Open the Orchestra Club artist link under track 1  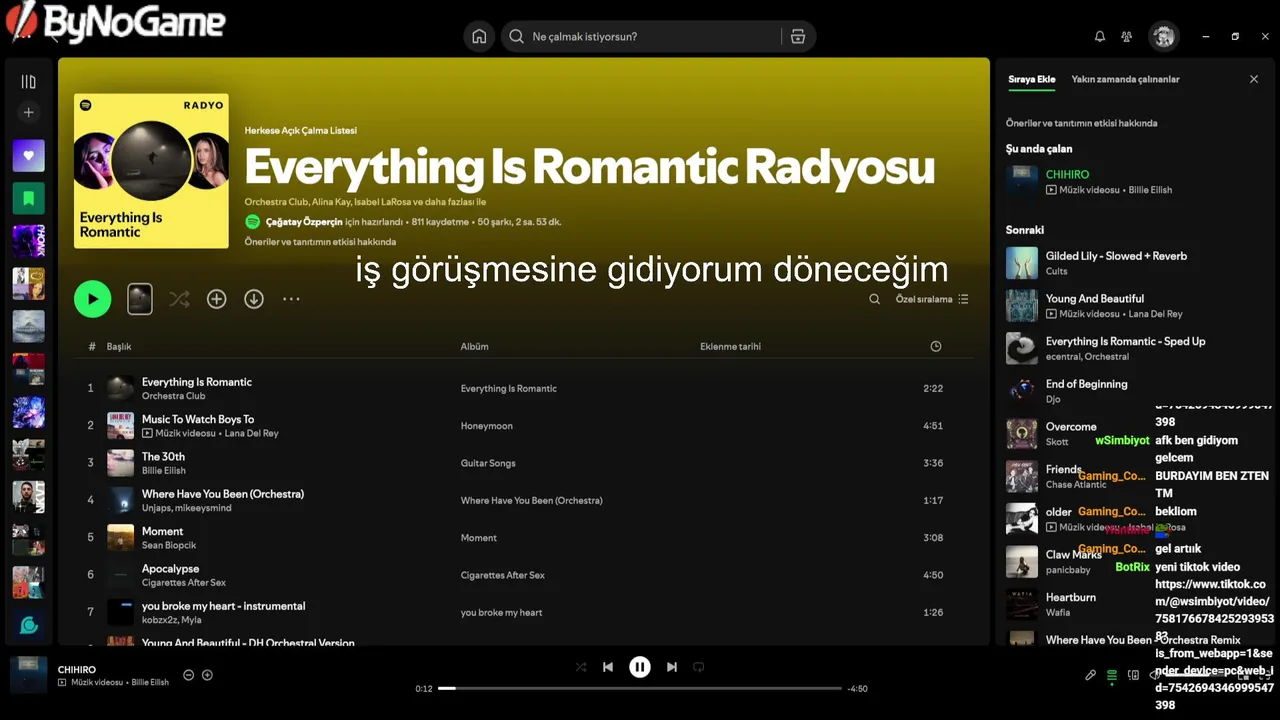click(x=173, y=396)
